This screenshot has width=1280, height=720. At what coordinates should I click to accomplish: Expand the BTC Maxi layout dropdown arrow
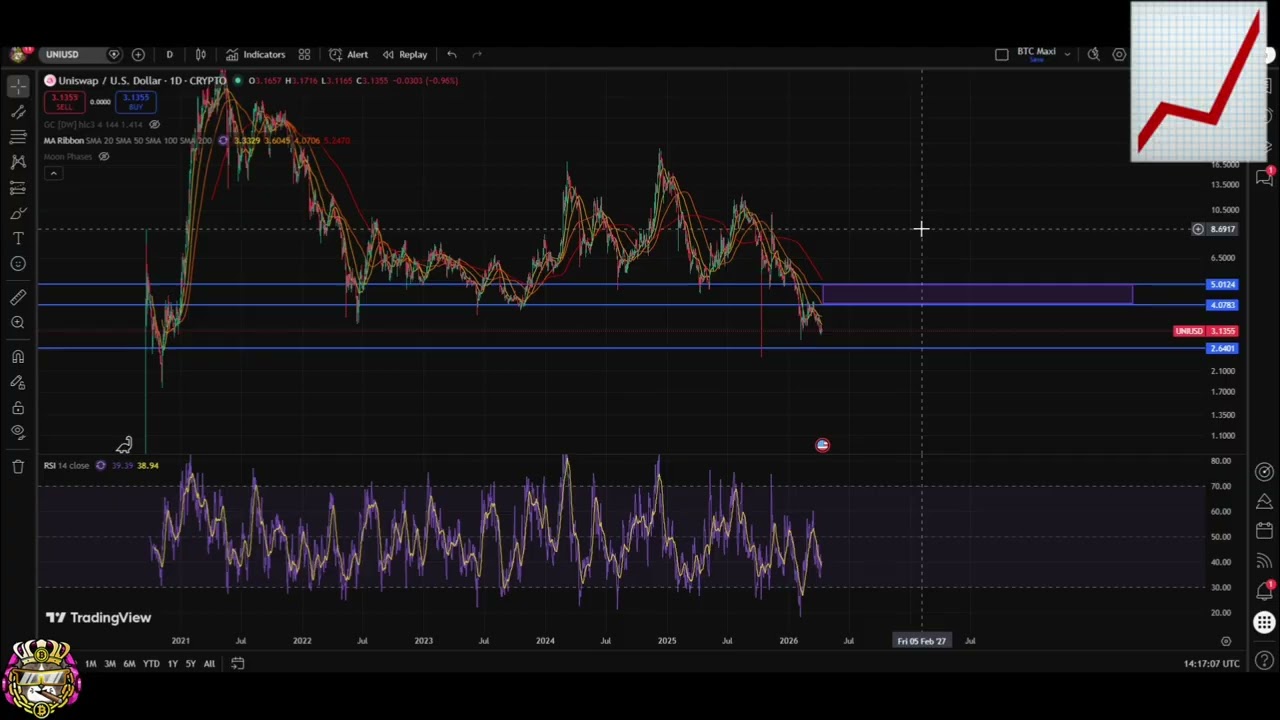[1067, 54]
